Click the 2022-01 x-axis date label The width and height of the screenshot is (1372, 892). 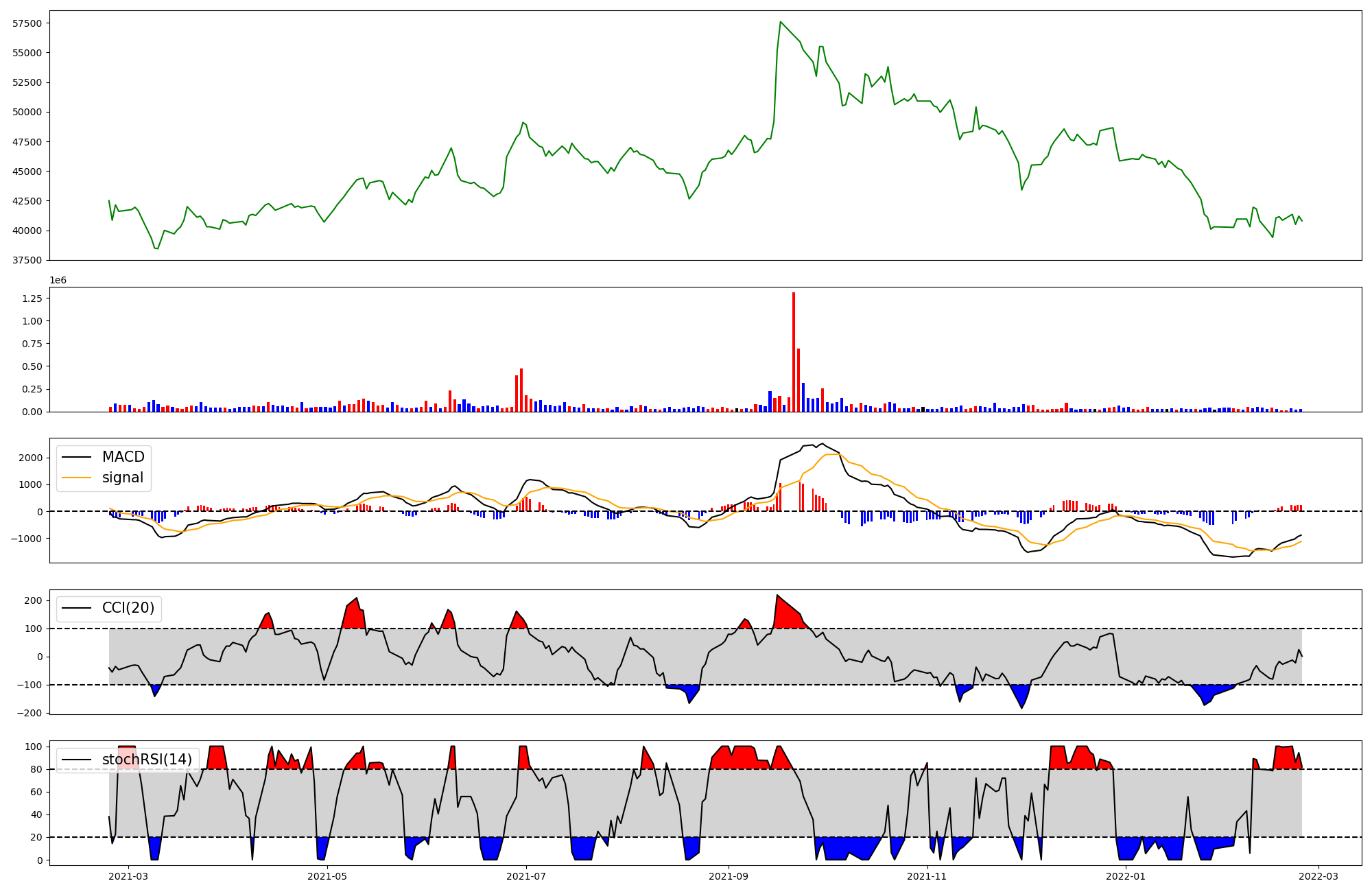pos(1126,876)
